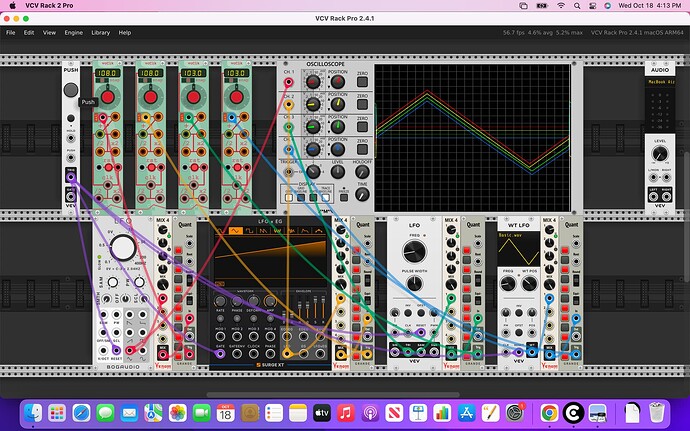Click oscilloscope CH. 1 red POSITION knob
Viewport: 690px width, 431px height.
tap(338, 82)
